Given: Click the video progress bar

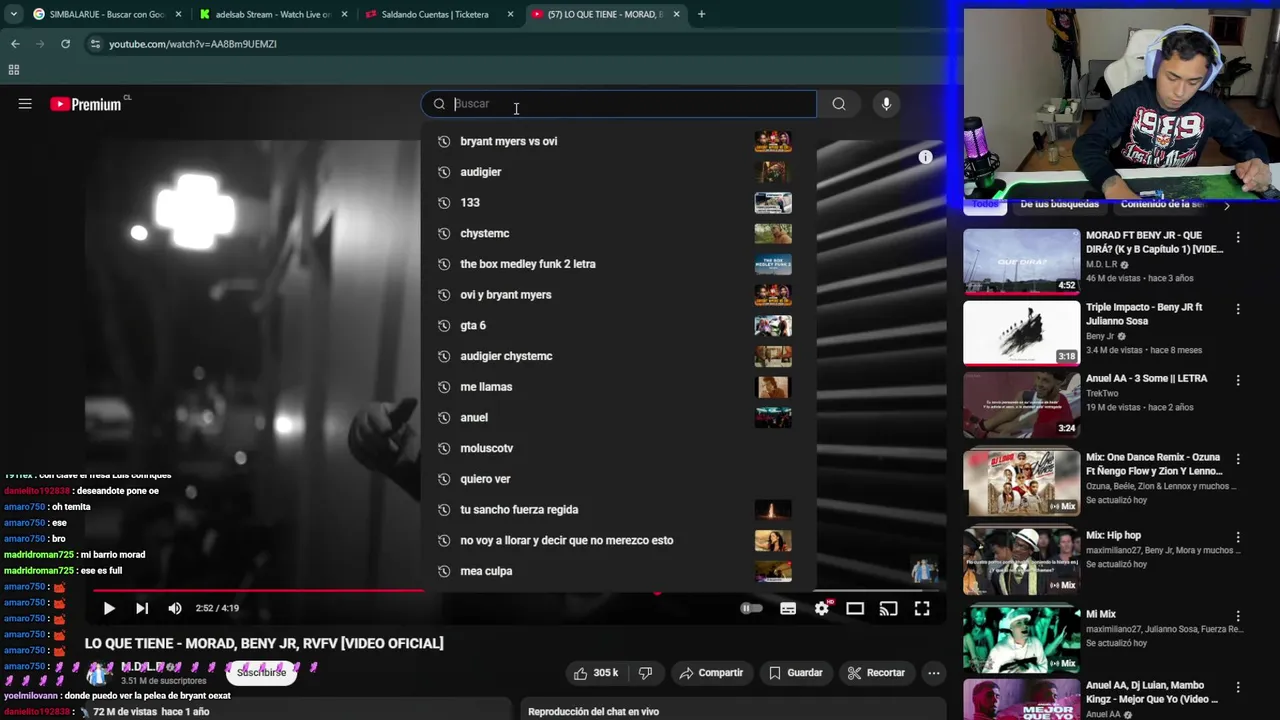Looking at the screenshot, I should pos(515,591).
